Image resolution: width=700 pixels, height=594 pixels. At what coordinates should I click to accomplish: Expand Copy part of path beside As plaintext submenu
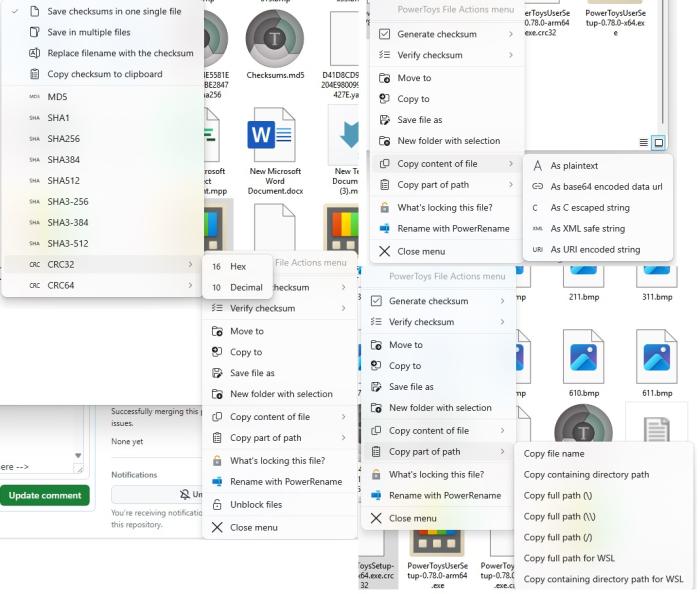pos(446,185)
